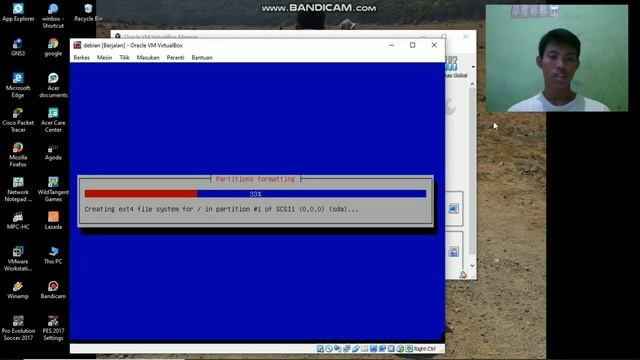This screenshot has width=640, height=360.
Task: Click the video capture status icon
Action: [382, 349]
